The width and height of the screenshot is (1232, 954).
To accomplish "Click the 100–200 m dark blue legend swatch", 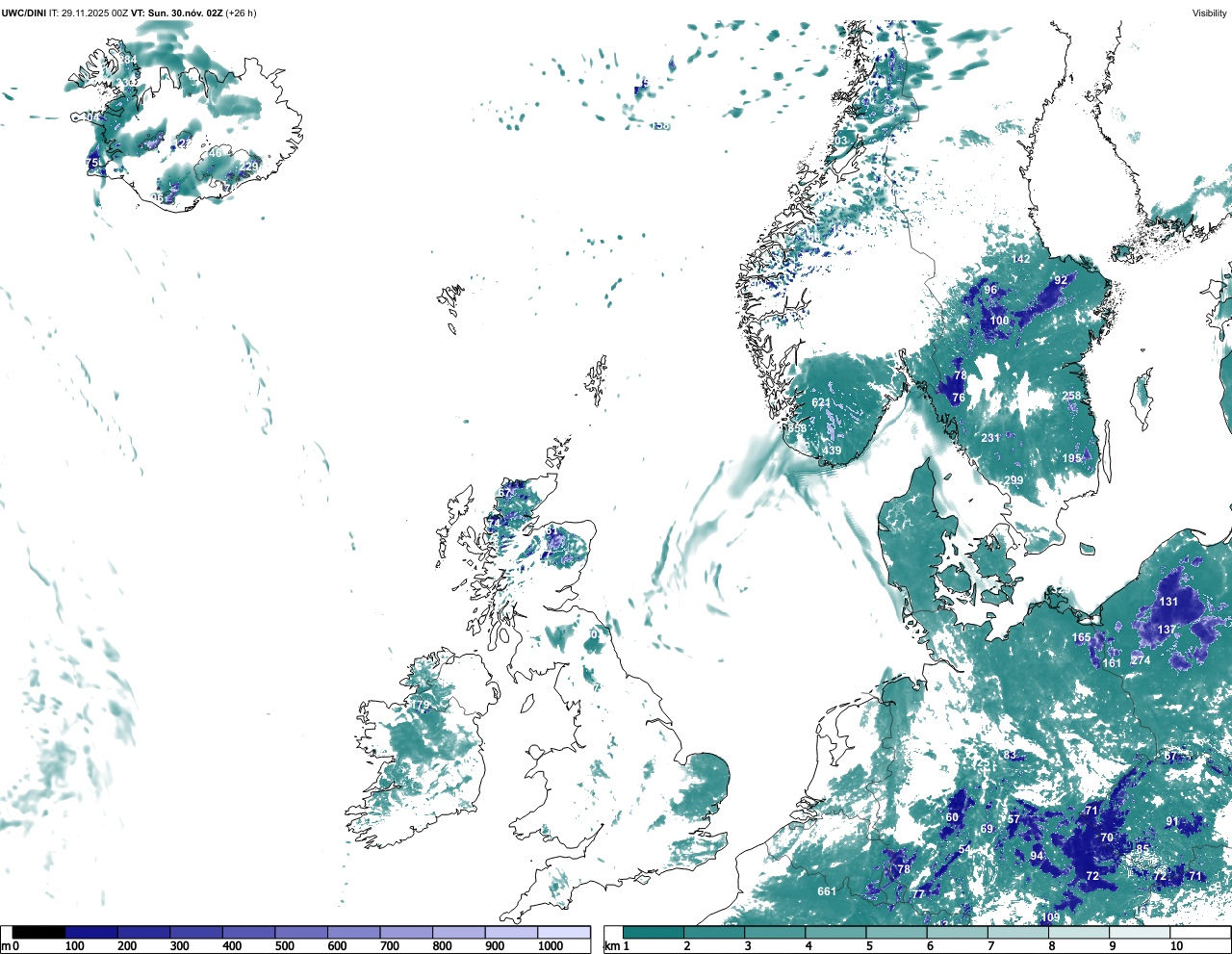I will click(x=91, y=932).
